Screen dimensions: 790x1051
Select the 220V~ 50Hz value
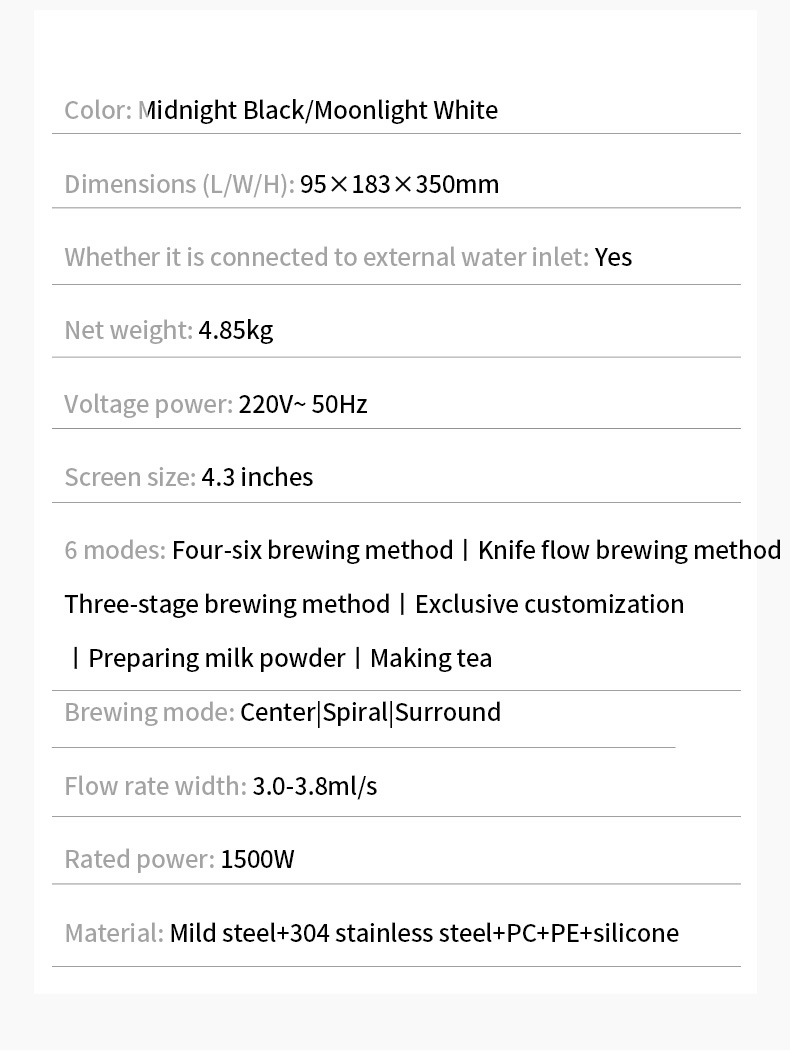(x=303, y=404)
